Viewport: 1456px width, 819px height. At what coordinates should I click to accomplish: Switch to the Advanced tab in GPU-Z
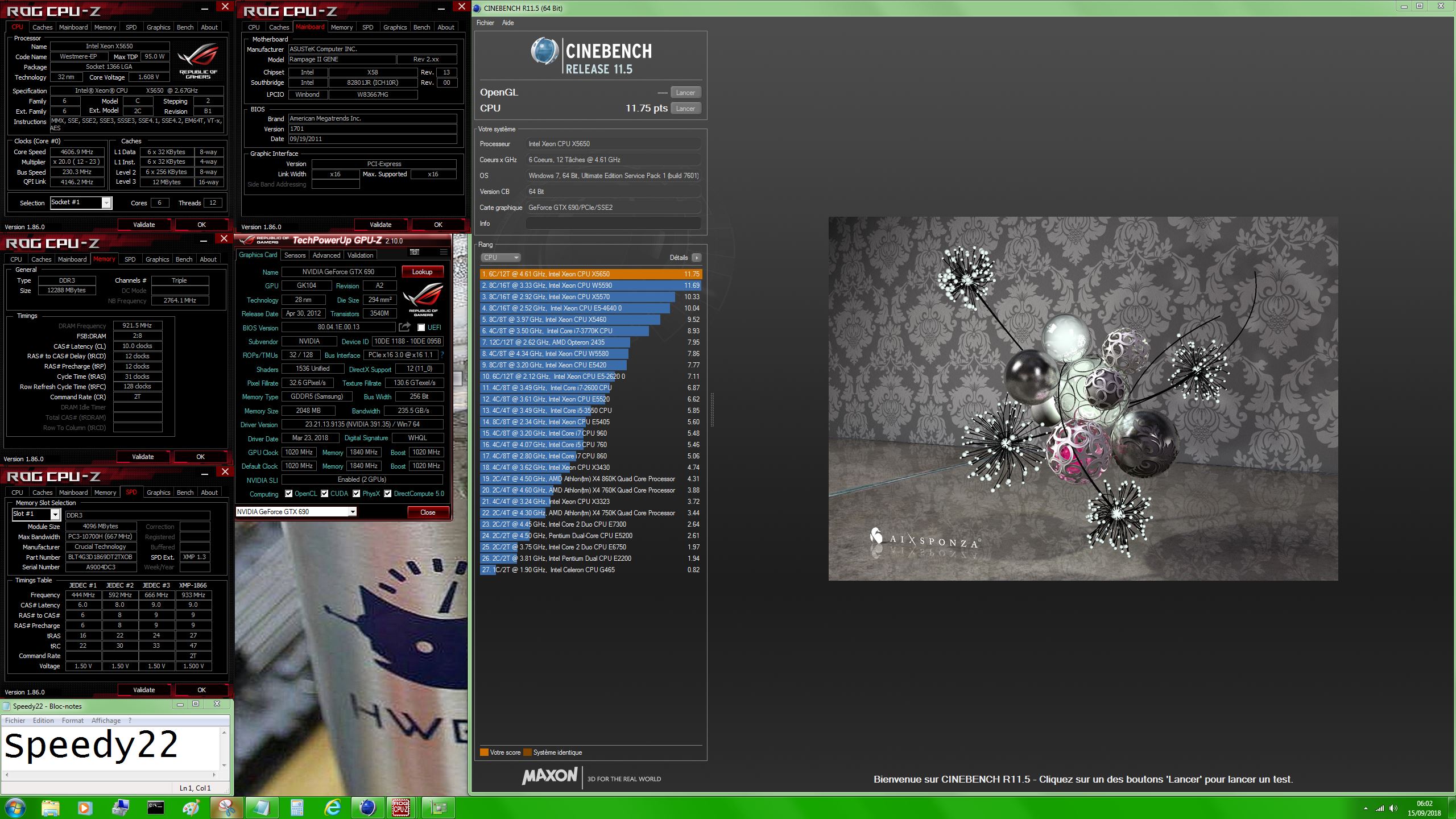(x=326, y=255)
